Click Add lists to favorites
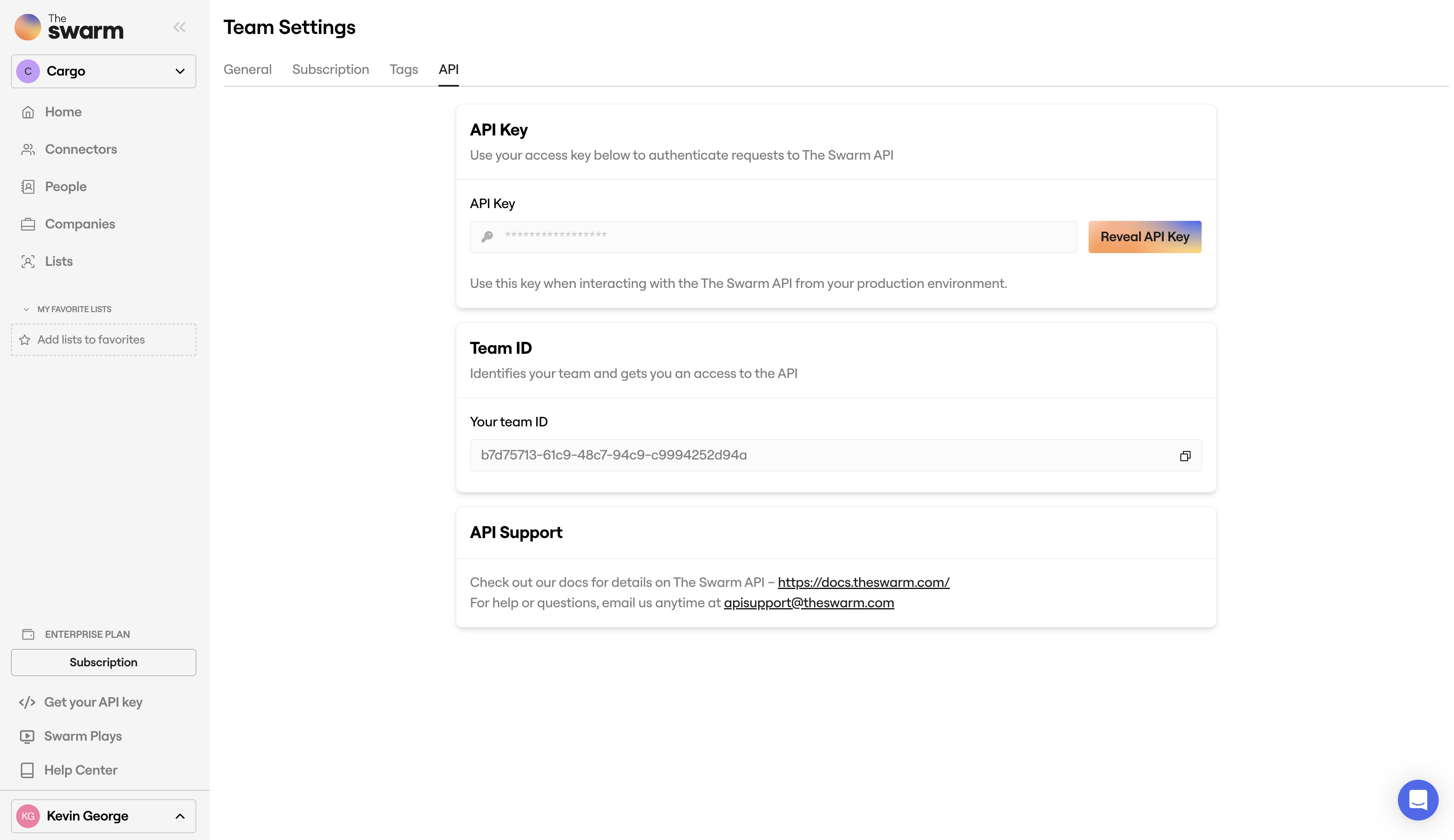This screenshot has height=840, width=1454. click(x=103, y=340)
